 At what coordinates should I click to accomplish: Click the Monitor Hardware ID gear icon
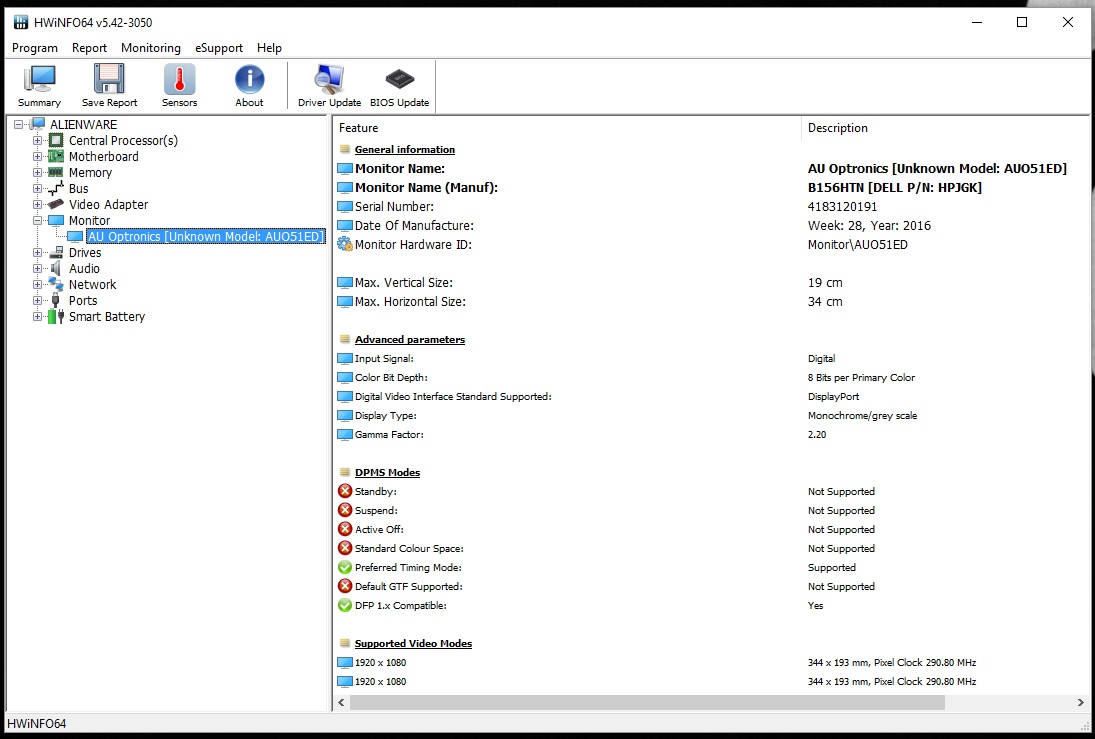344,244
